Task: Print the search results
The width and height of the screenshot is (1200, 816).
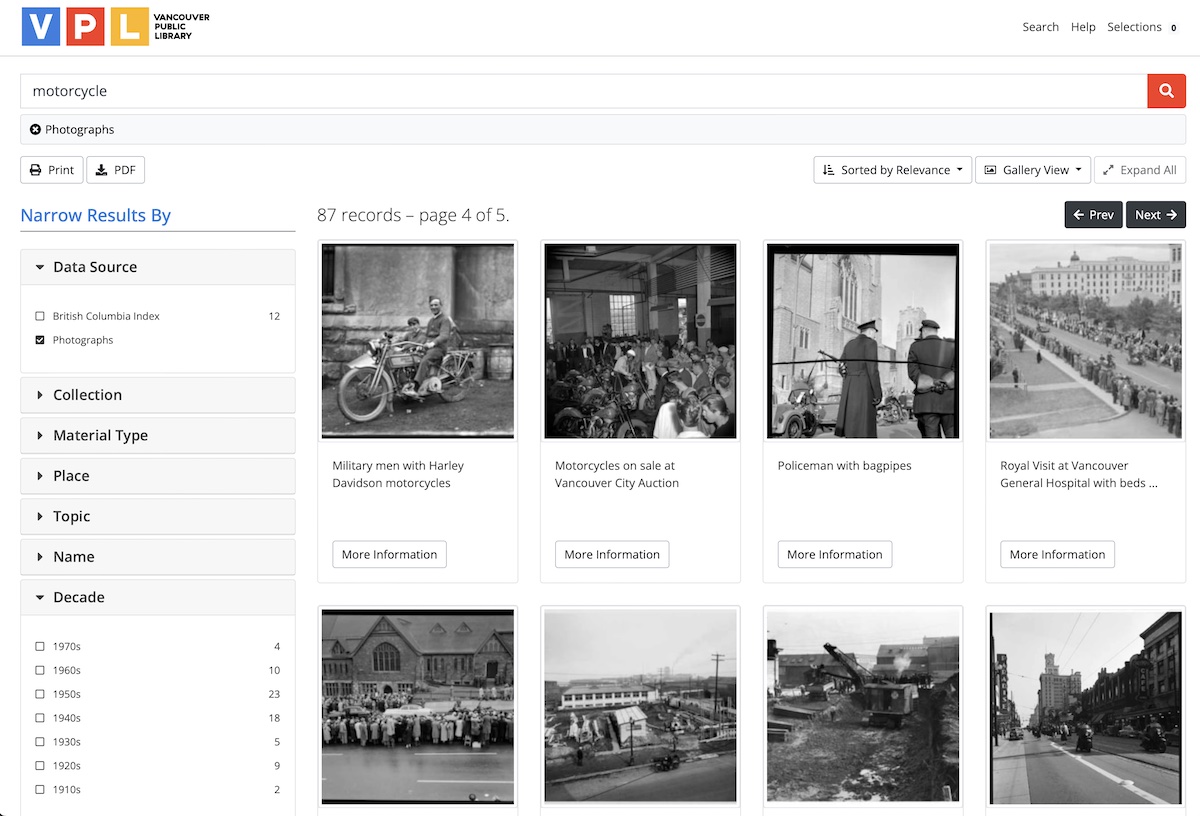Action: tap(52, 170)
